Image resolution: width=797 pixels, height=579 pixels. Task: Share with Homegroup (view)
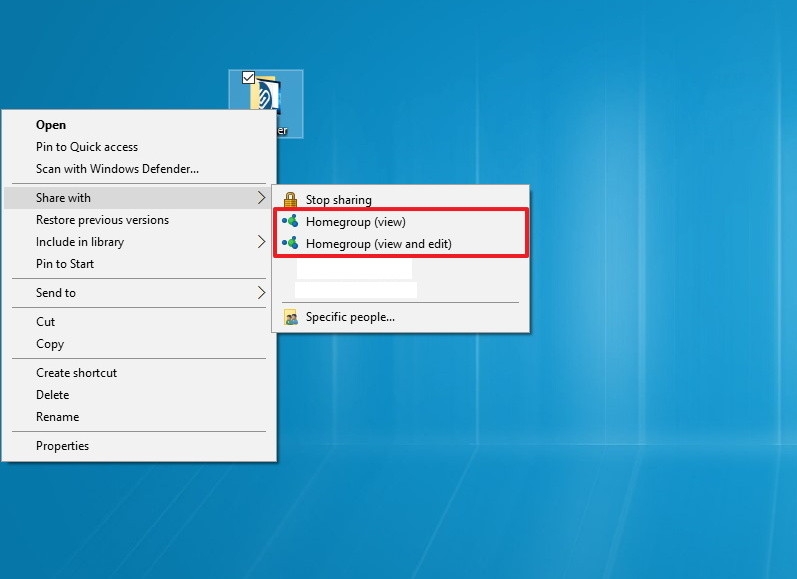point(401,221)
